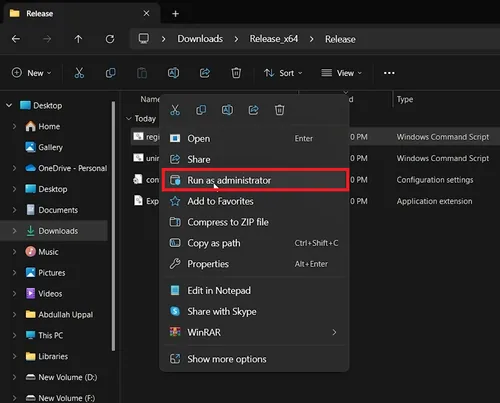Image resolution: width=500 pixels, height=403 pixels.
Task: Choose Share in the context menu list
Action: (254, 159)
